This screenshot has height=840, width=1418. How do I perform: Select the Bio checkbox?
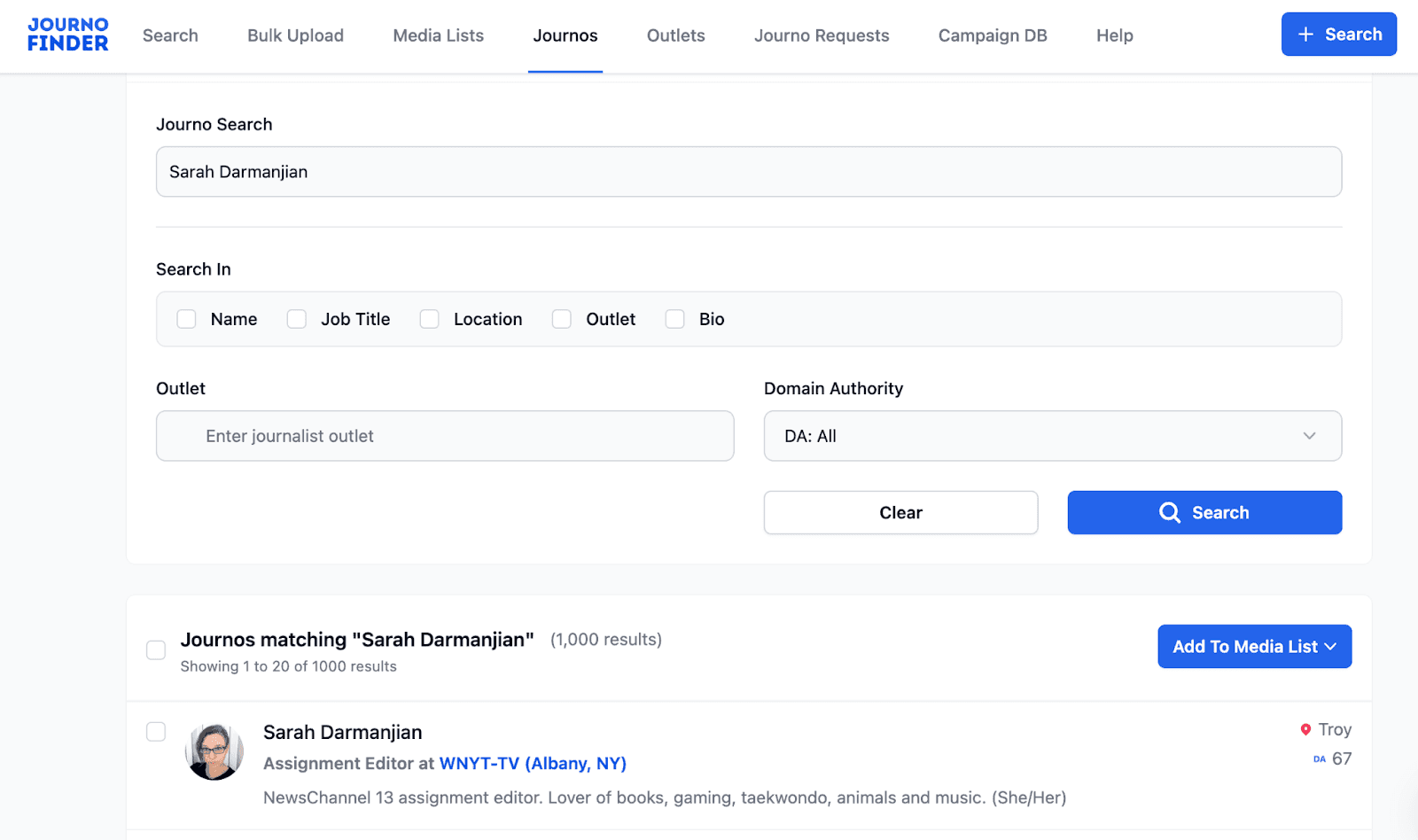(x=675, y=319)
